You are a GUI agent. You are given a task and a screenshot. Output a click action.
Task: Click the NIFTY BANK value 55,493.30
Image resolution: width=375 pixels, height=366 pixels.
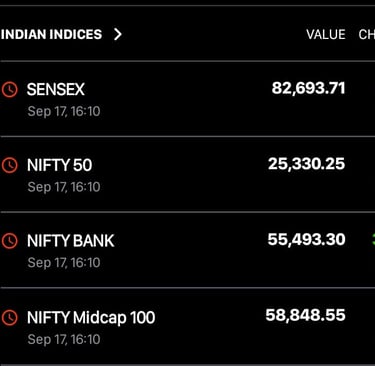[306, 240]
